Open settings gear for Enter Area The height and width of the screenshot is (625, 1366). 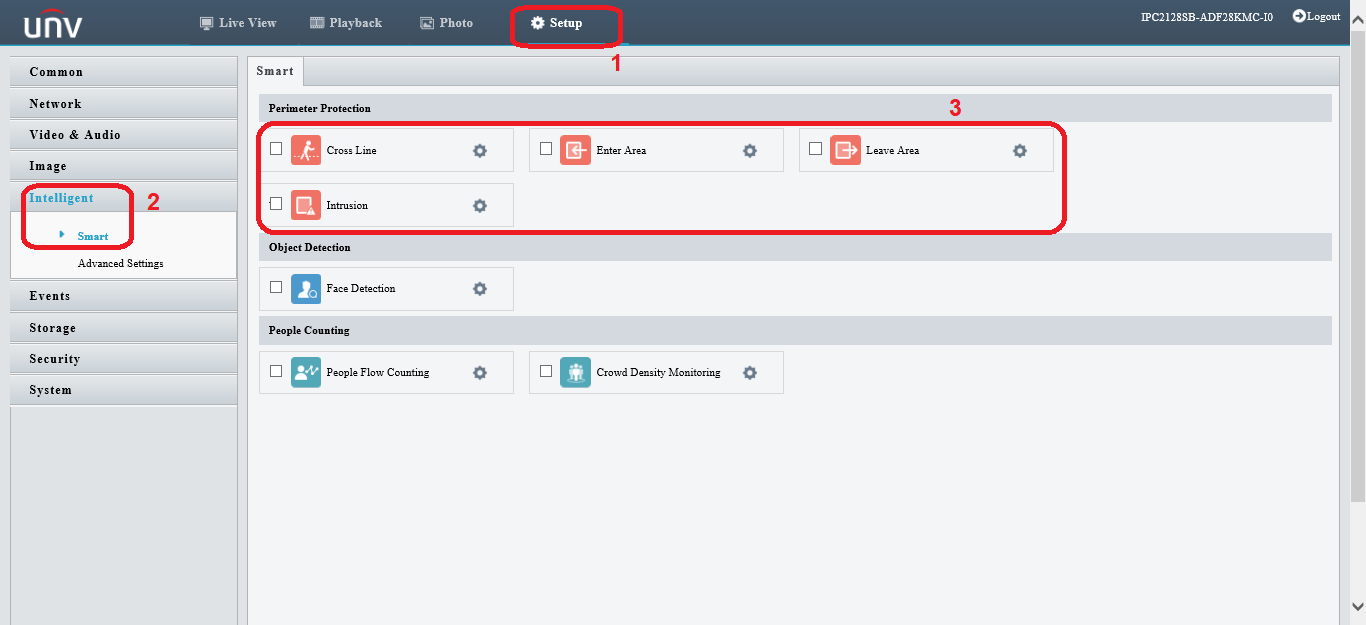749,151
